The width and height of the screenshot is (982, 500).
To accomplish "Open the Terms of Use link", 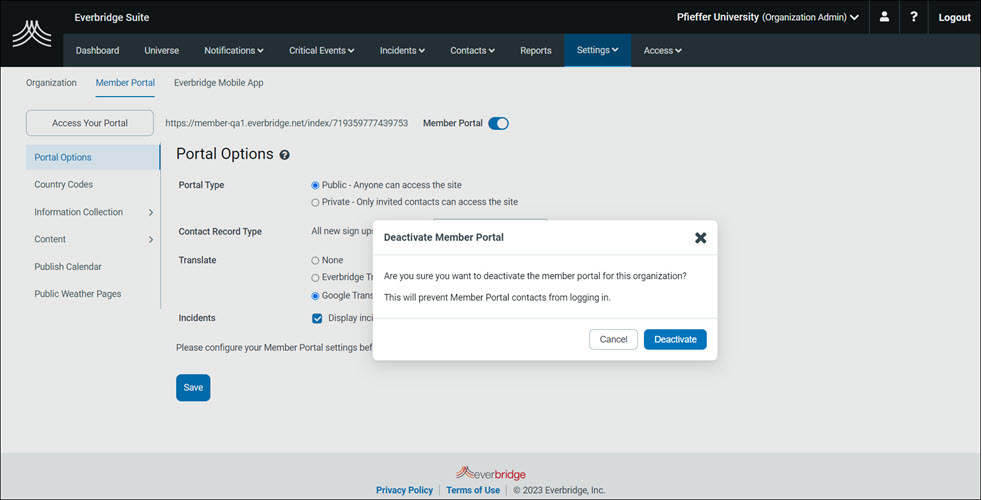I will coord(473,490).
